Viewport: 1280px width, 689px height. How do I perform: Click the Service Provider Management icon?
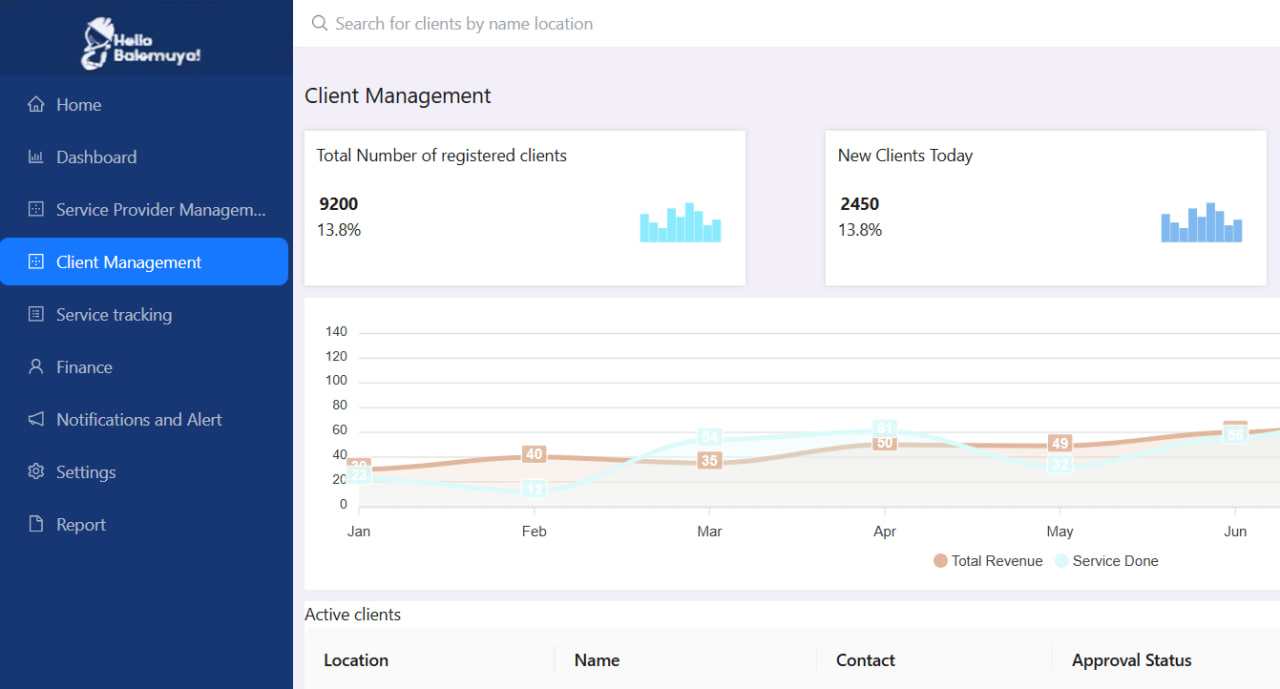point(36,210)
